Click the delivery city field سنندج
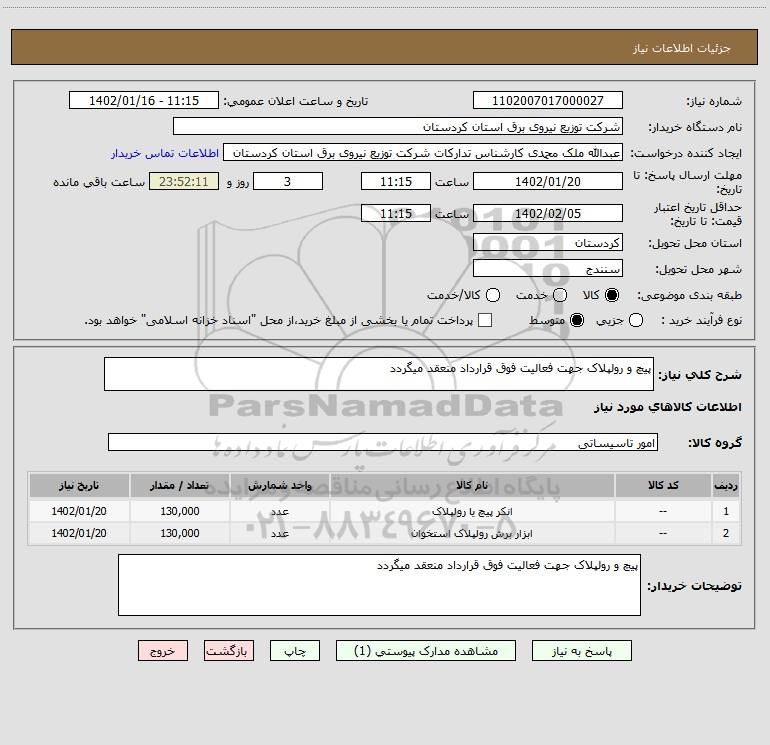The width and height of the screenshot is (770, 745). coord(548,269)
